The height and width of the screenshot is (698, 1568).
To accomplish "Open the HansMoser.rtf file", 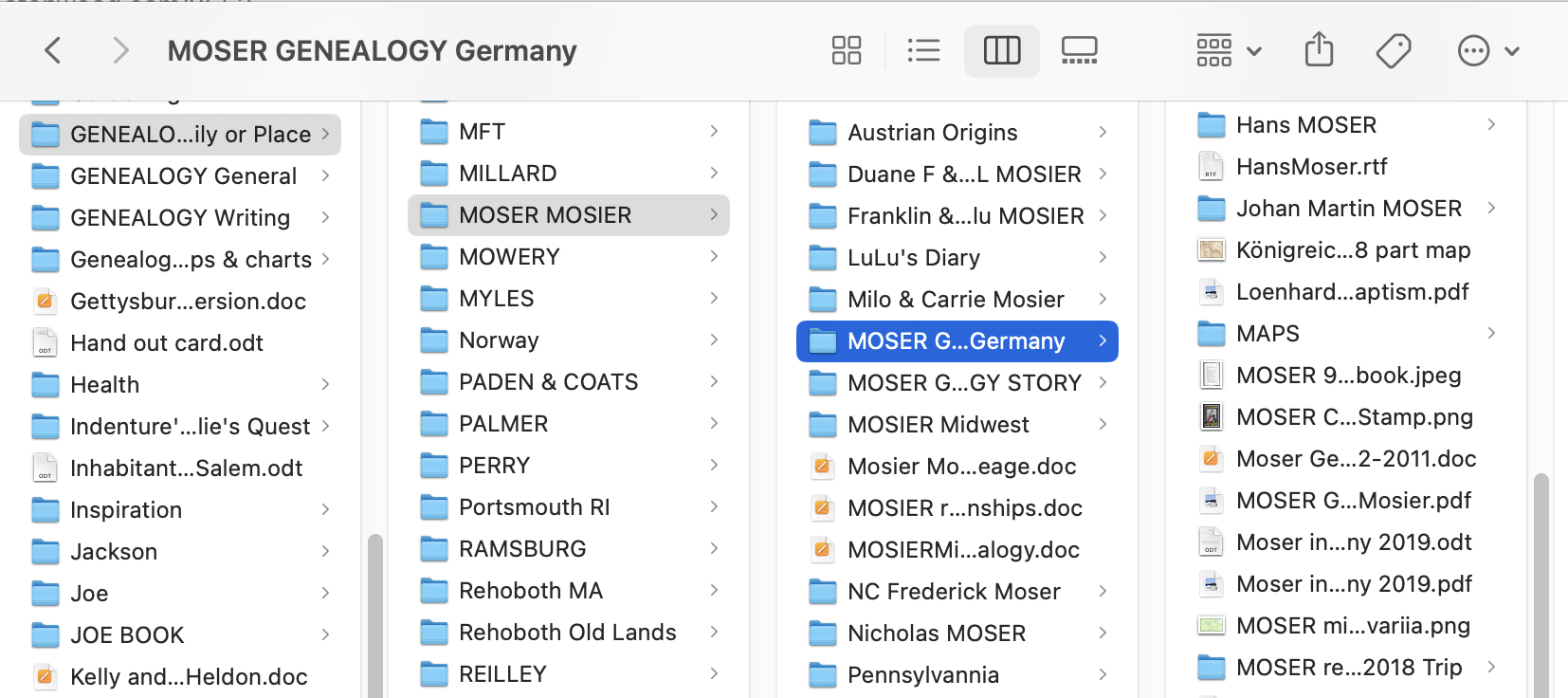I will [x=1311, y=167].
